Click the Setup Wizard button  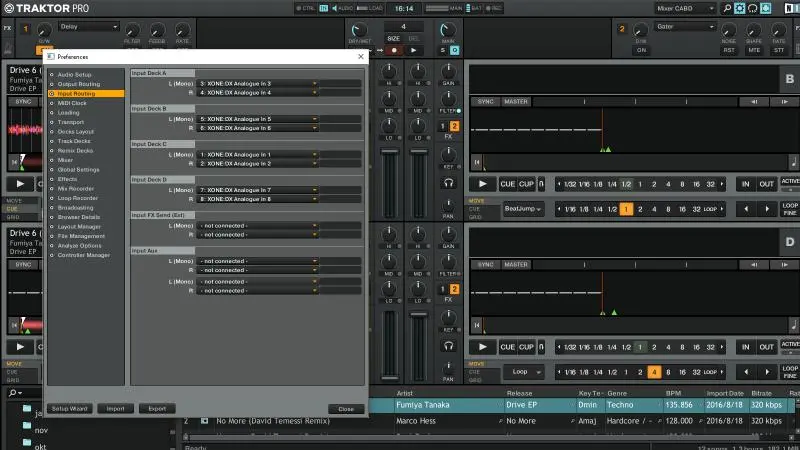pos(70,408)
